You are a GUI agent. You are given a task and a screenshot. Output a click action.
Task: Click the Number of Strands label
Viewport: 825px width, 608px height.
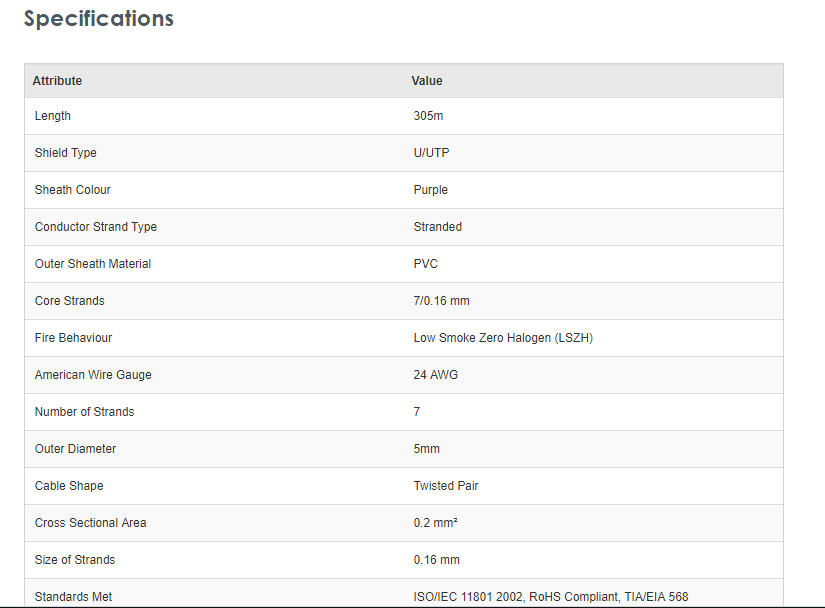point(84,412)
